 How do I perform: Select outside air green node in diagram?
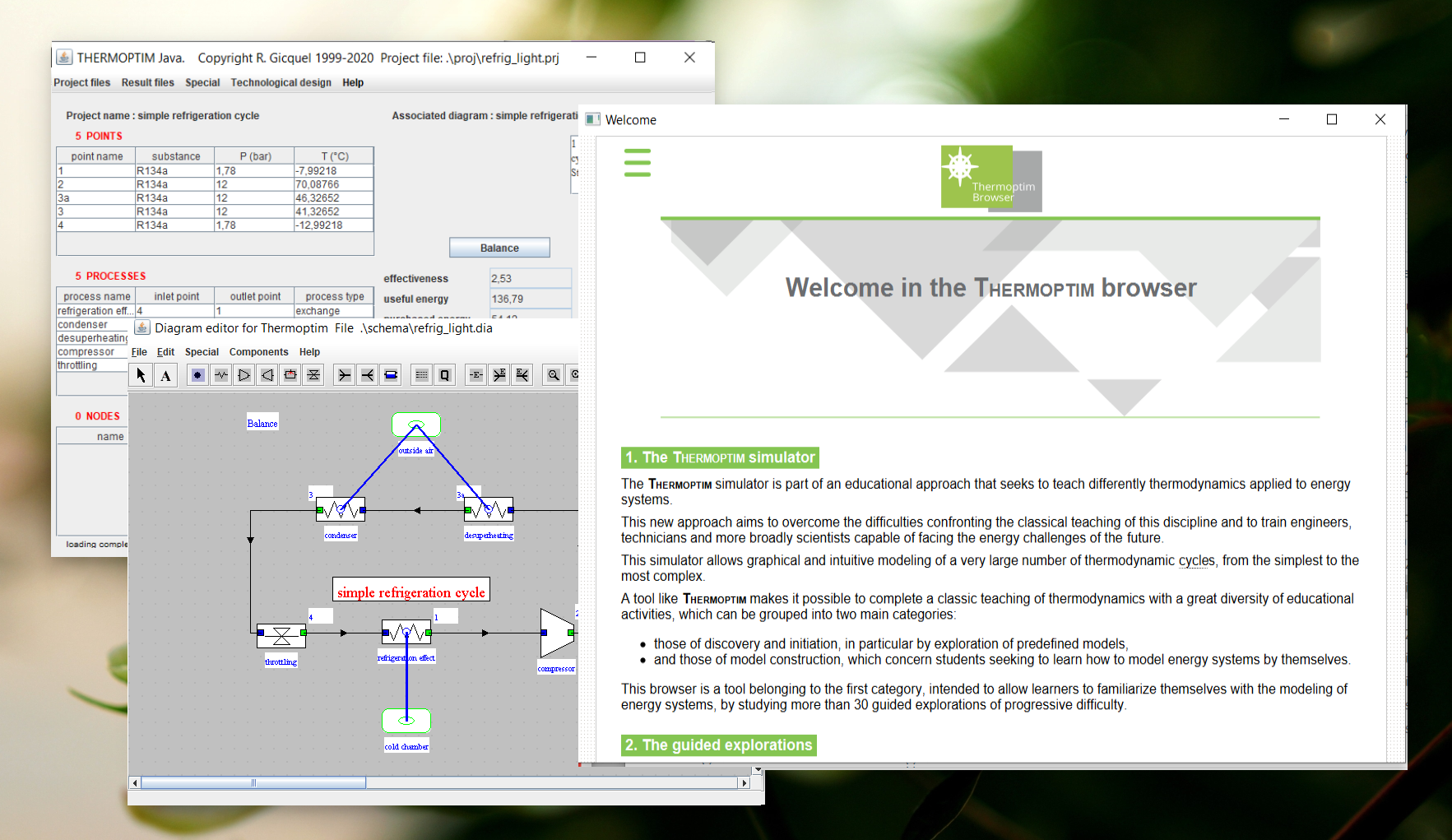416,425
